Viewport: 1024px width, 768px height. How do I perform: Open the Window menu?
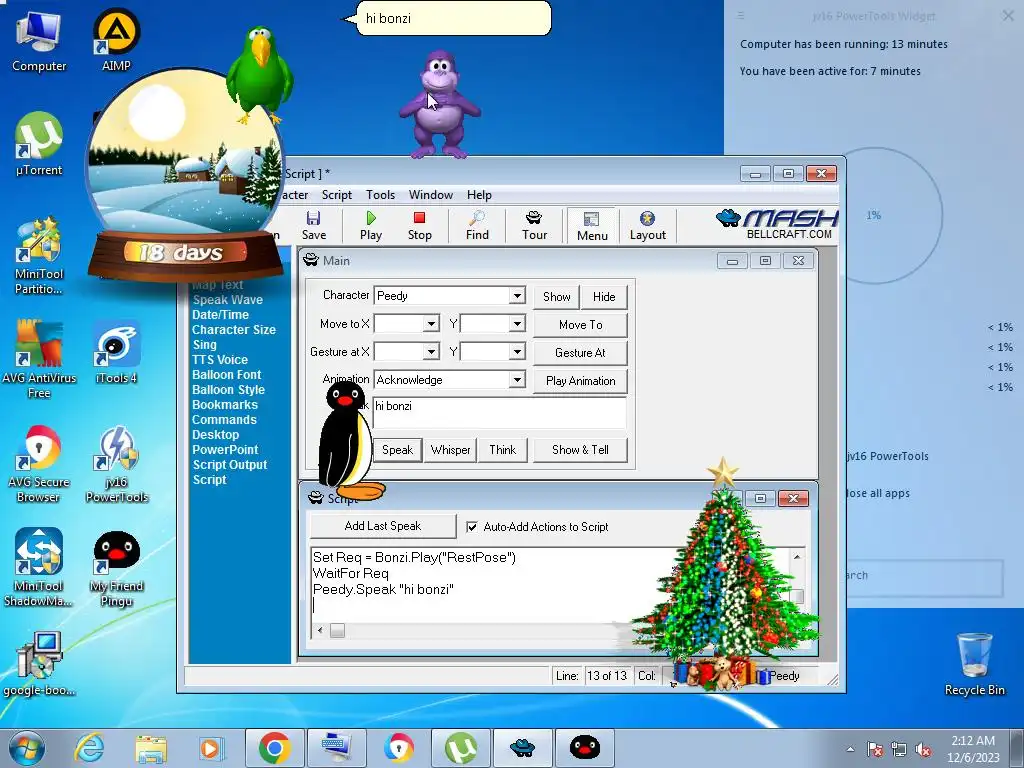click(430, 195)
